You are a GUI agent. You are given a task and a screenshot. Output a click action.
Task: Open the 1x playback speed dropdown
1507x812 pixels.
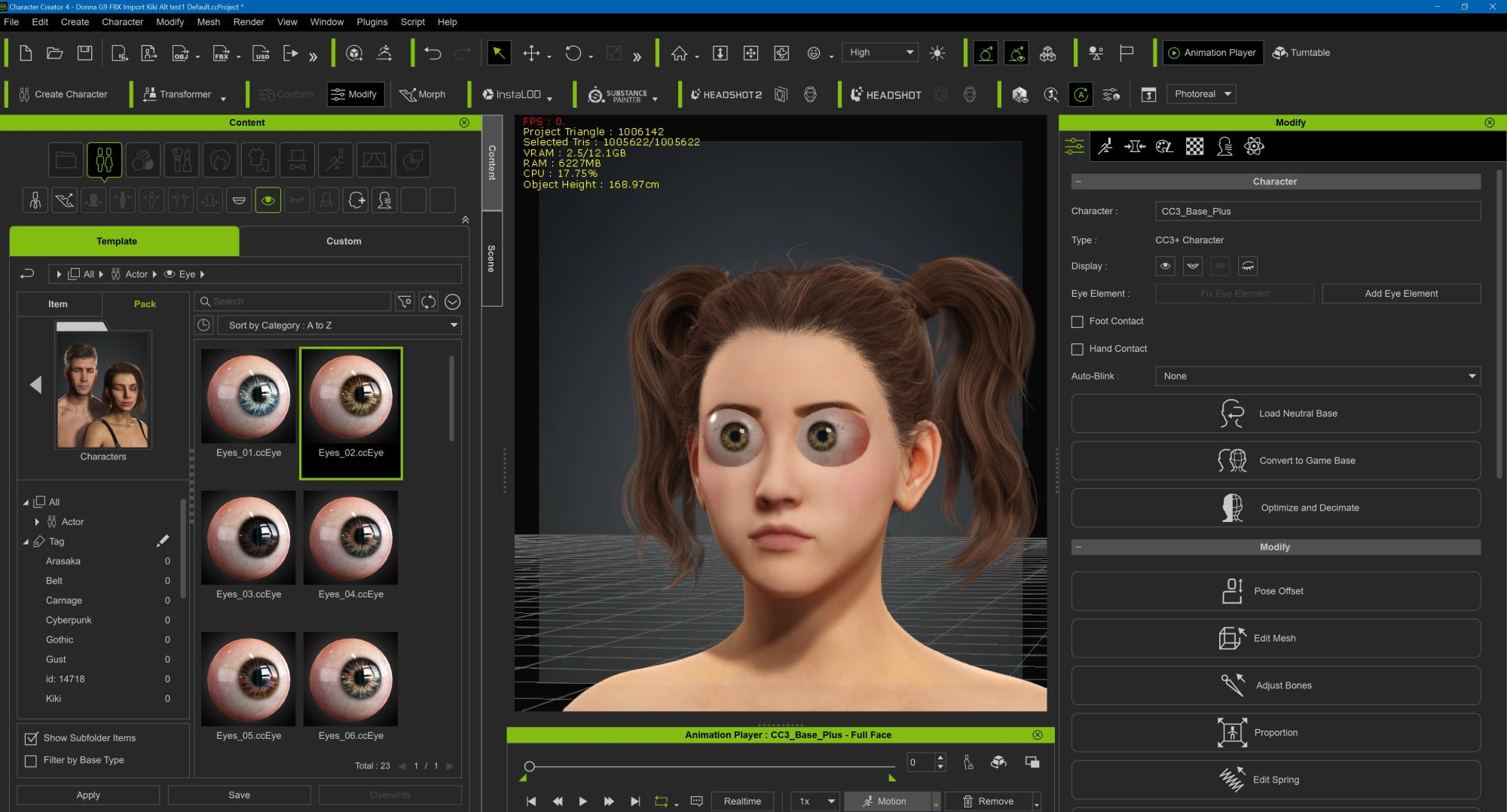(815, 801)
